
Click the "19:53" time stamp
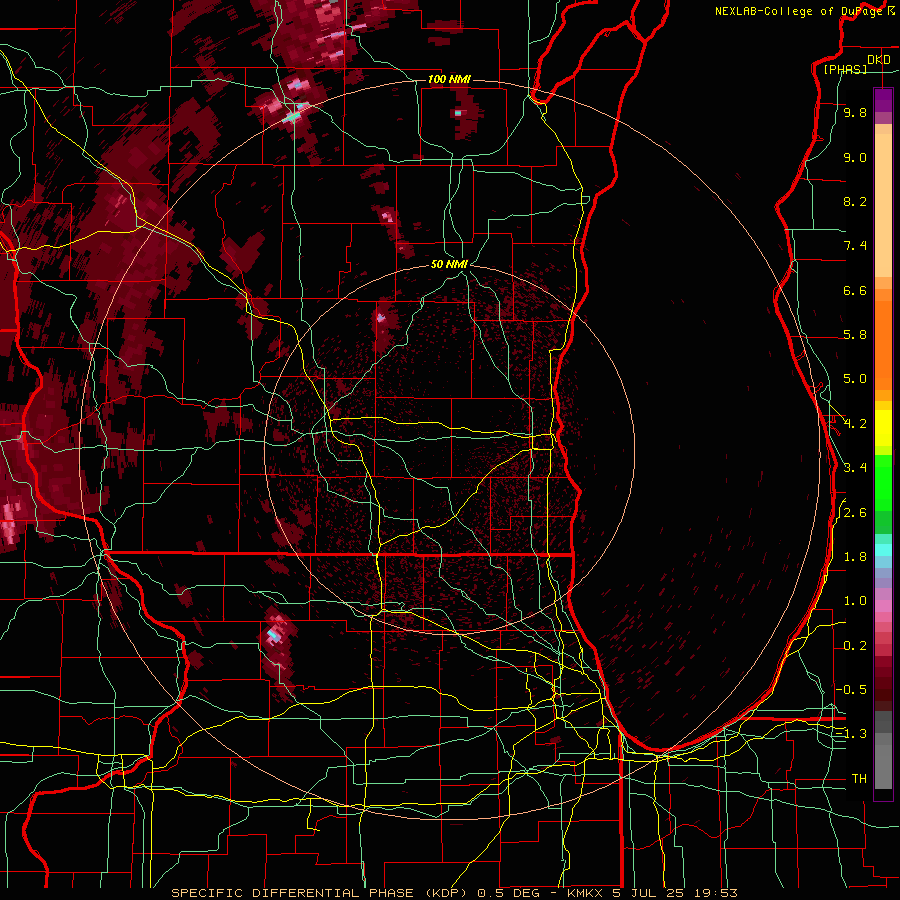(715, 893)
